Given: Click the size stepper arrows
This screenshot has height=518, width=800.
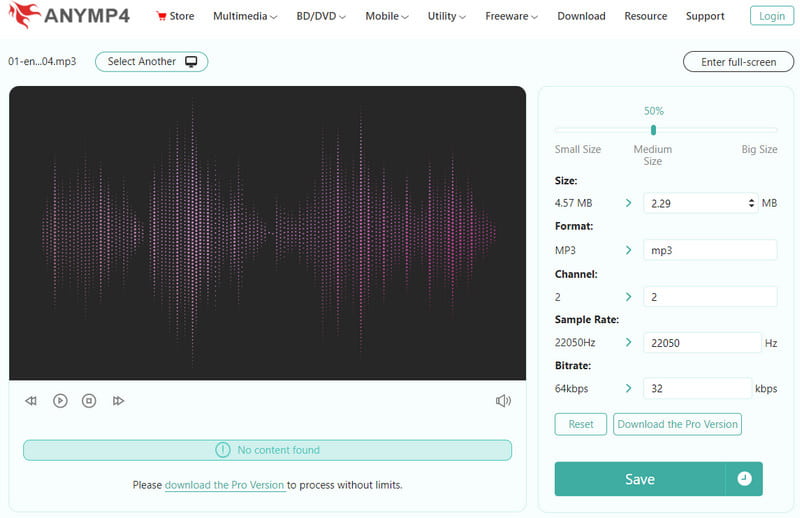Looking at the screenshot, I should tap(752, 203).
